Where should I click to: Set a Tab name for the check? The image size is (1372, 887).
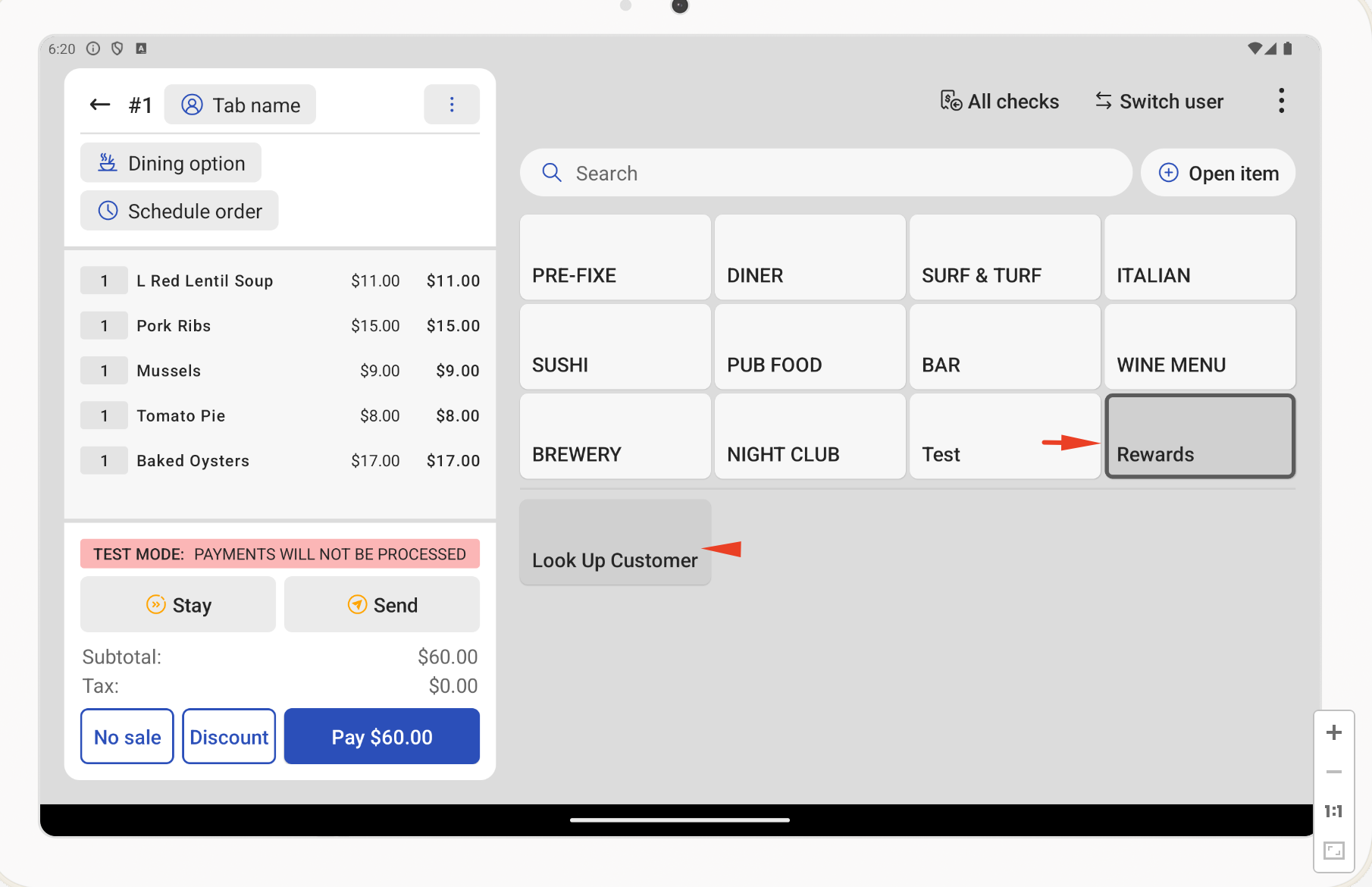click(240, 105)
